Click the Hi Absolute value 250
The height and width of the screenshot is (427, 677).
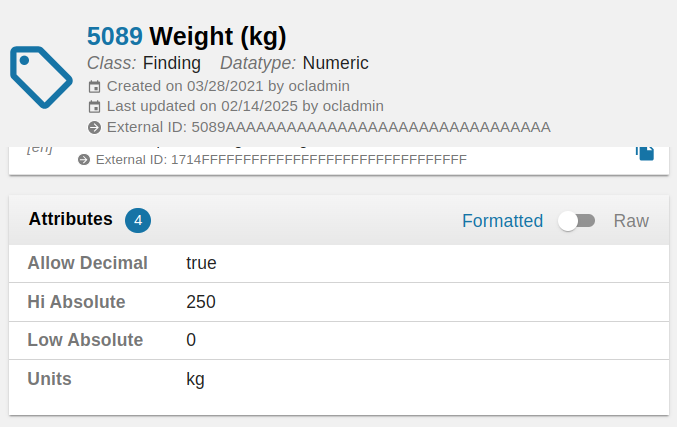pos(201,302)
